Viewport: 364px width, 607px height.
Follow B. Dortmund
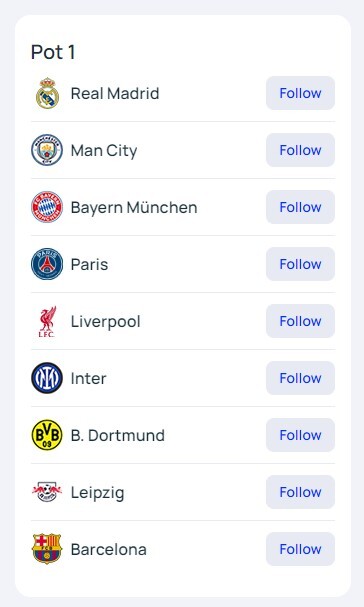coord(300,435)
